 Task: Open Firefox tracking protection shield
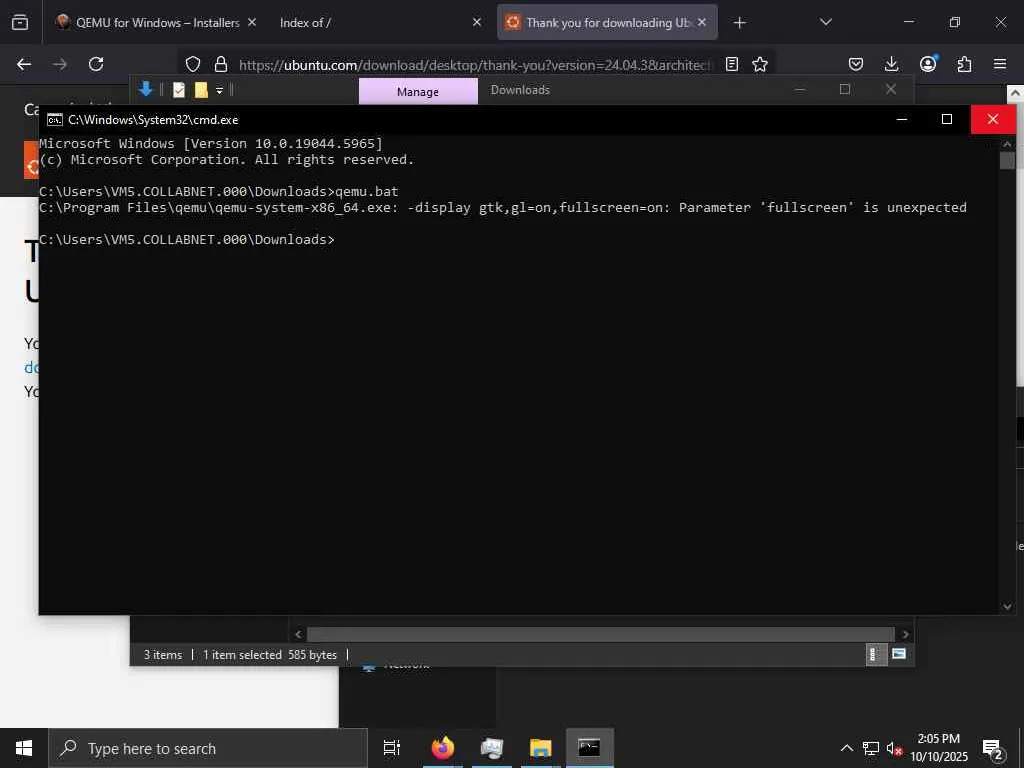point(193,64)
